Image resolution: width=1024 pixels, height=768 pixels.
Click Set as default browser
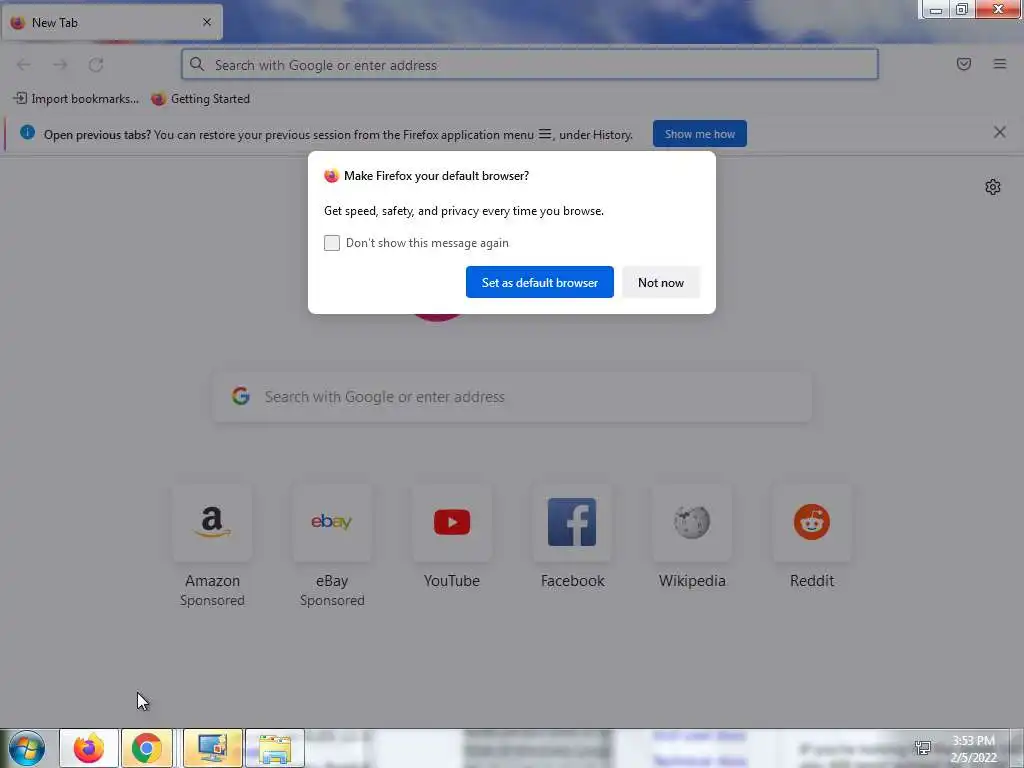[x=539, y=282]
